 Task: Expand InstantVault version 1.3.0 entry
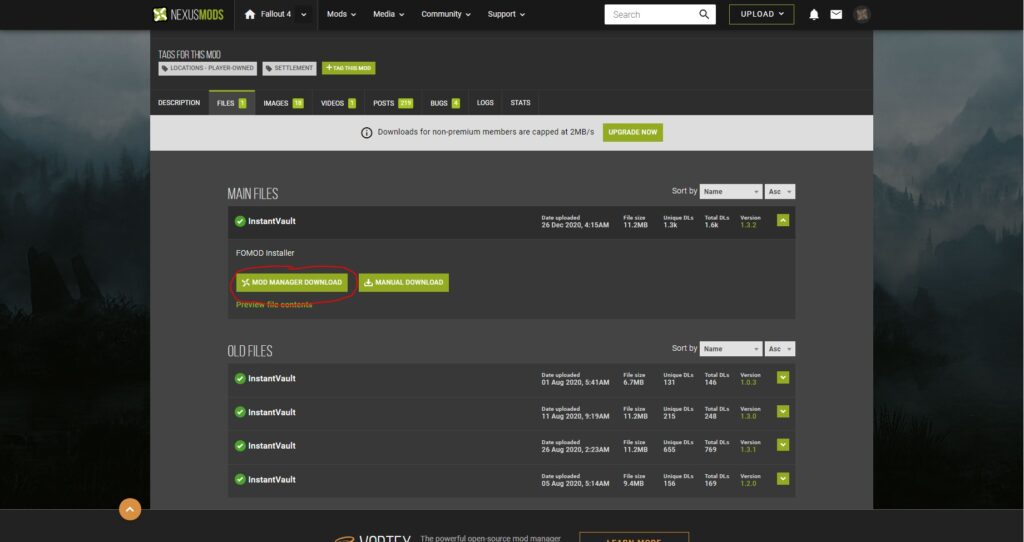point(783,411)
